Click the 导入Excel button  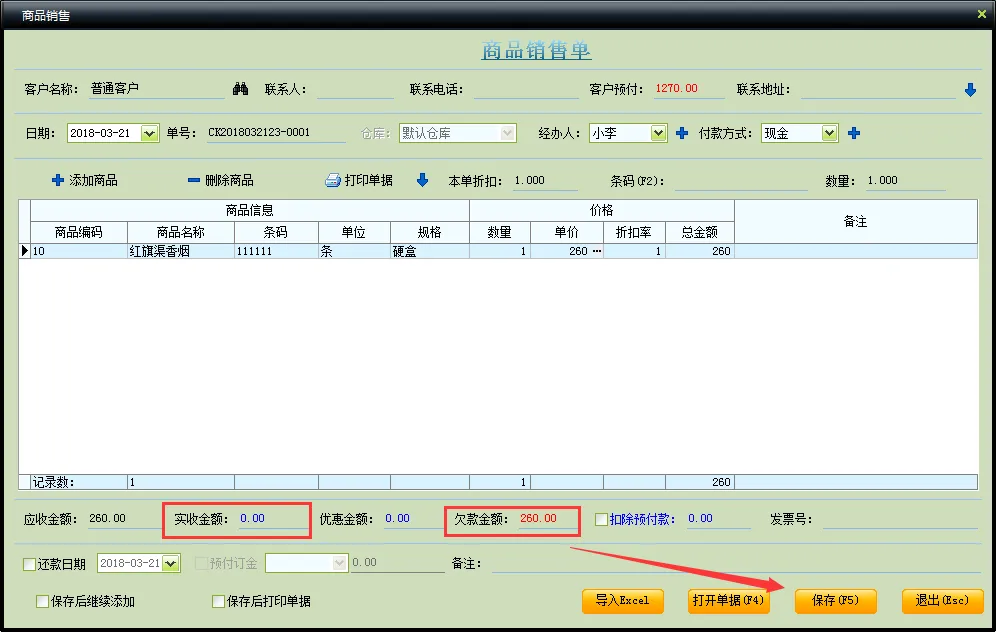(622, 601)
